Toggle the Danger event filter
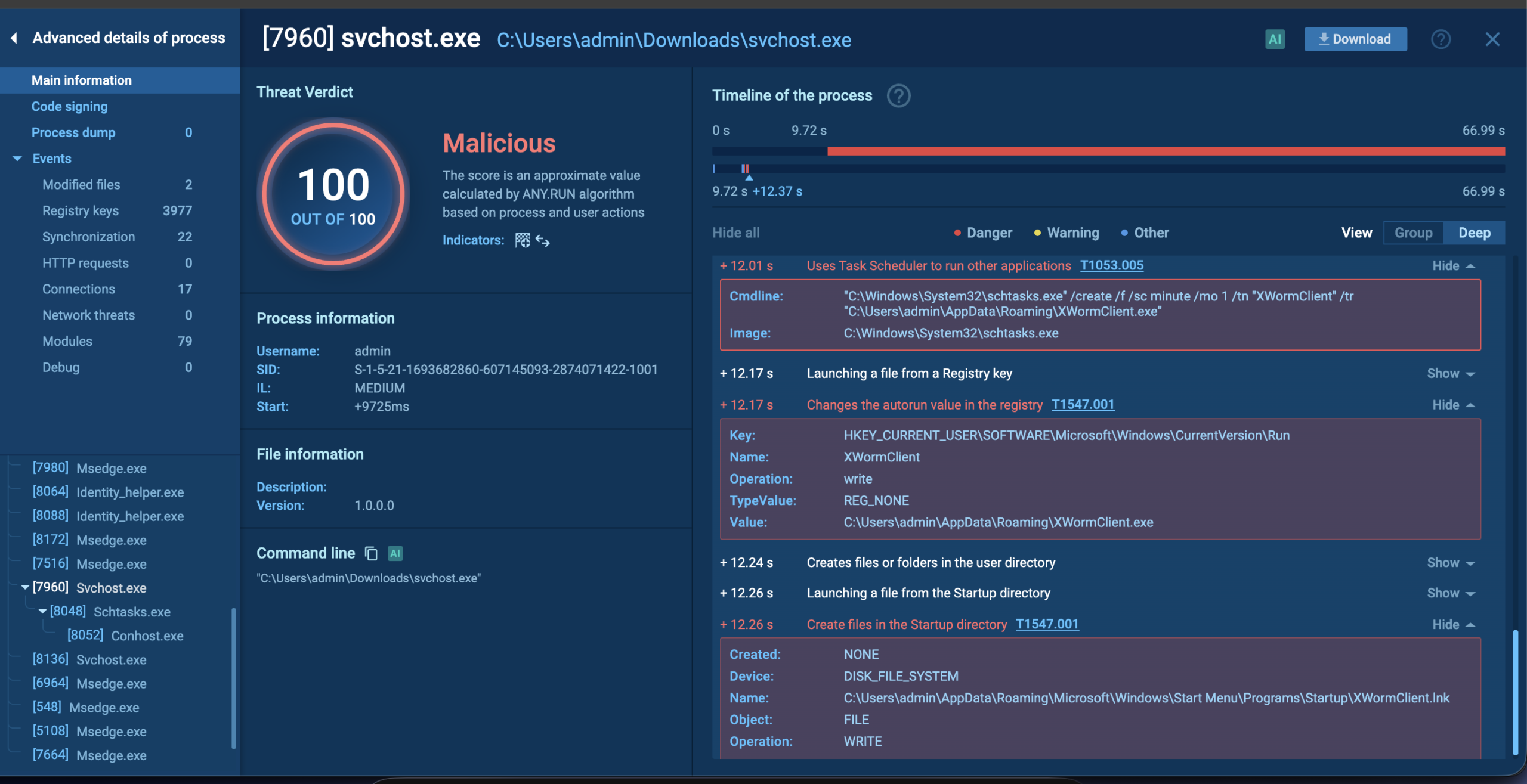The image size is (1527, 784). 983,233
